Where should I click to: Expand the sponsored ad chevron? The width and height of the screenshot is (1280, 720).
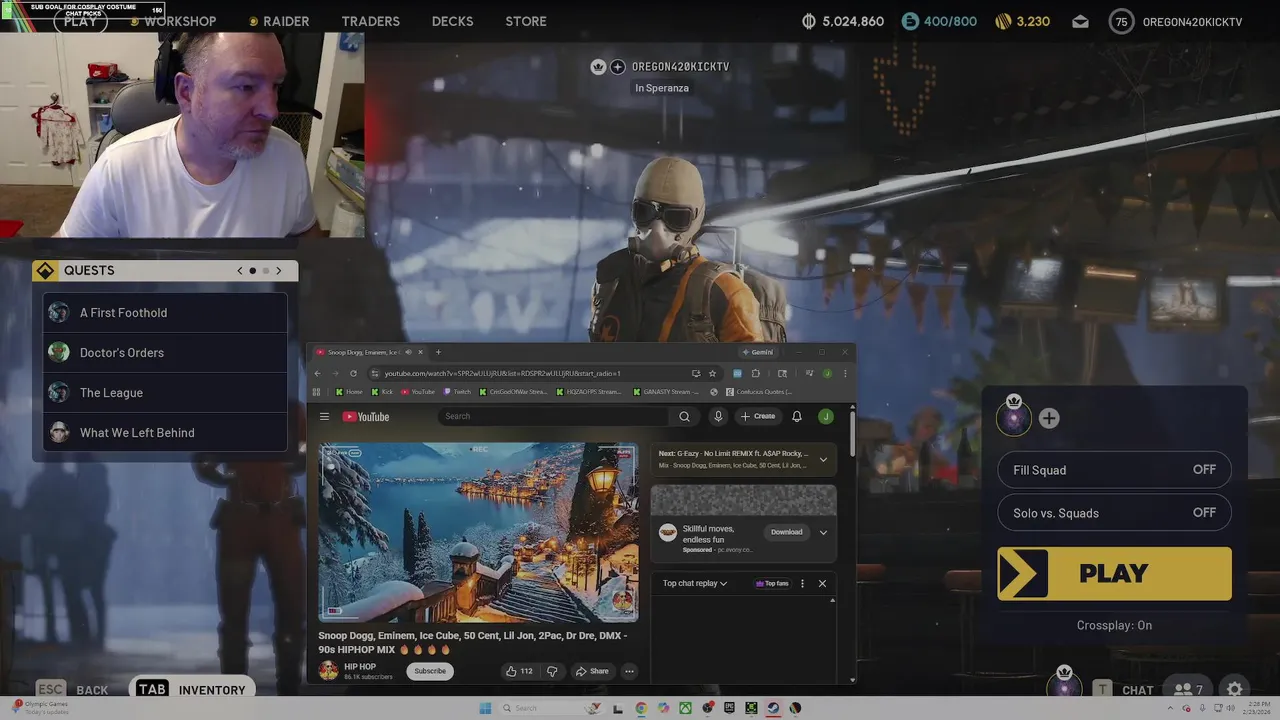tap(823, 532)
